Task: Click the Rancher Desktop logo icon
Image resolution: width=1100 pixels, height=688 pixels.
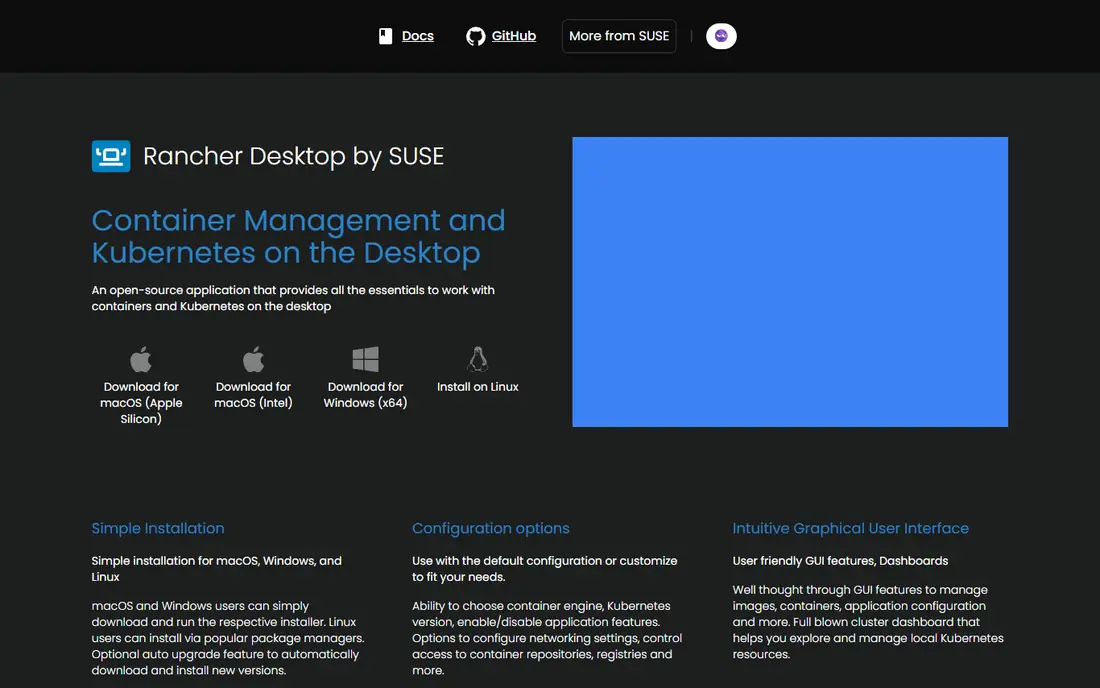Action: click(x=111, y=156)
